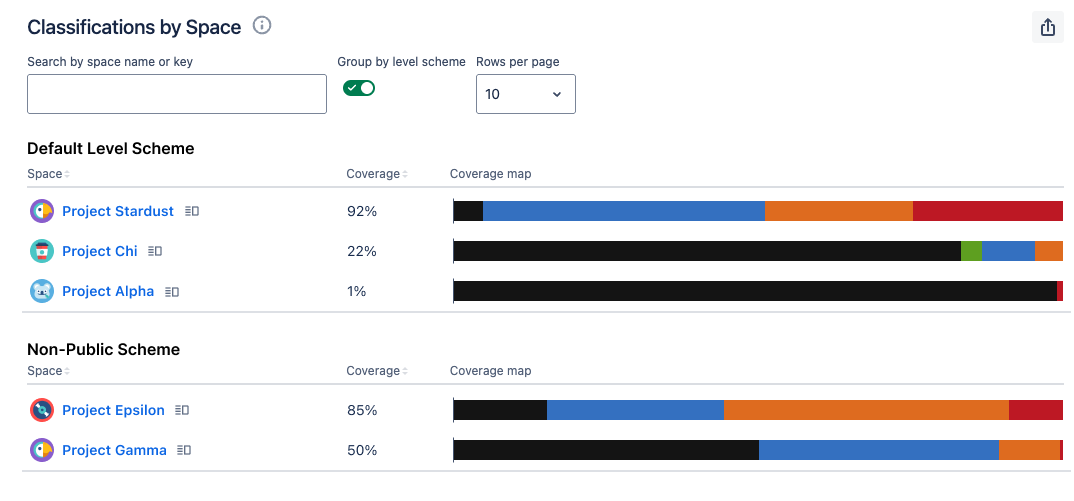Click the info icon beside Classifications by Space
The width and height of the screenshot is (1074, 501).
(262, 26)
